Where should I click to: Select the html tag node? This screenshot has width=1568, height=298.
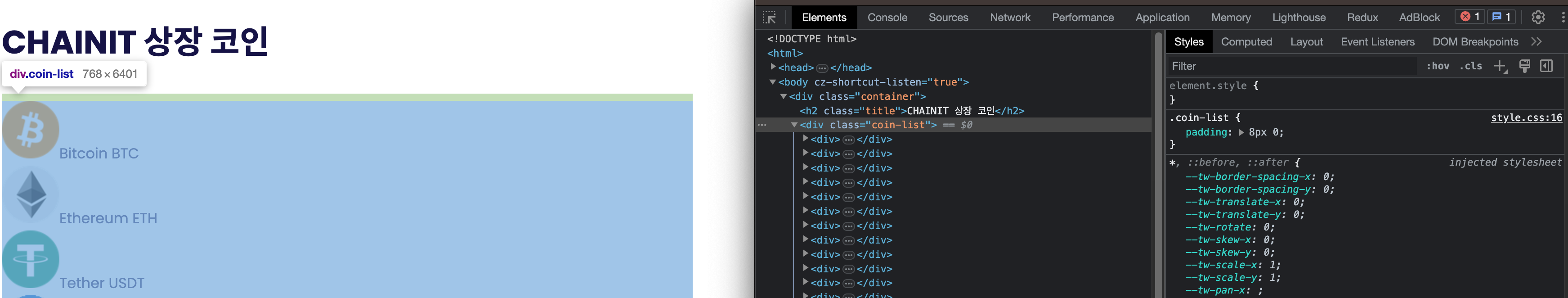point(784,53)
